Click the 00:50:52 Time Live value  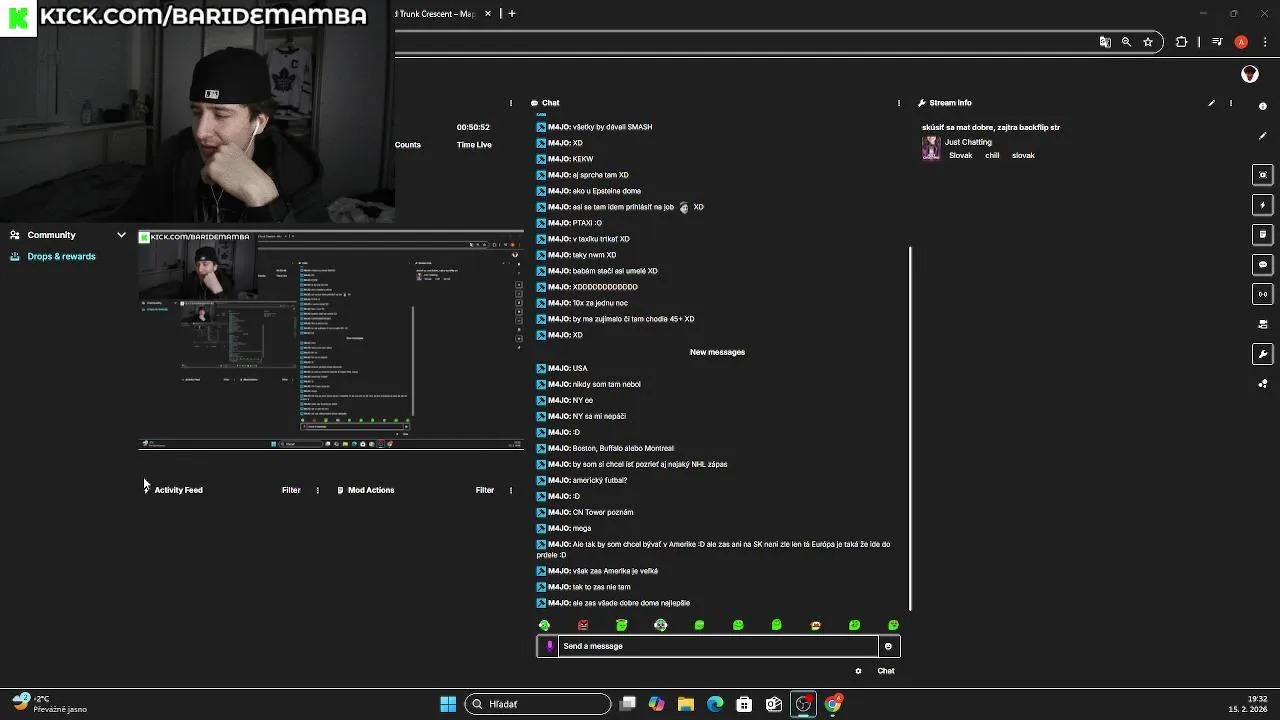[x=473, y=127]
